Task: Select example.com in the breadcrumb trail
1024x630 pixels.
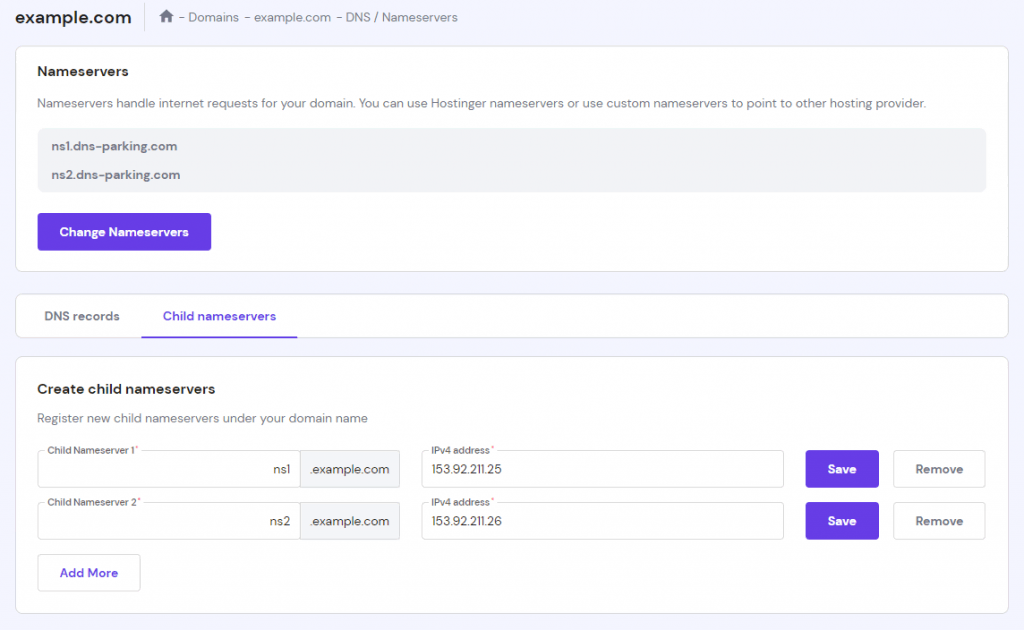Action: coord(292,17)
